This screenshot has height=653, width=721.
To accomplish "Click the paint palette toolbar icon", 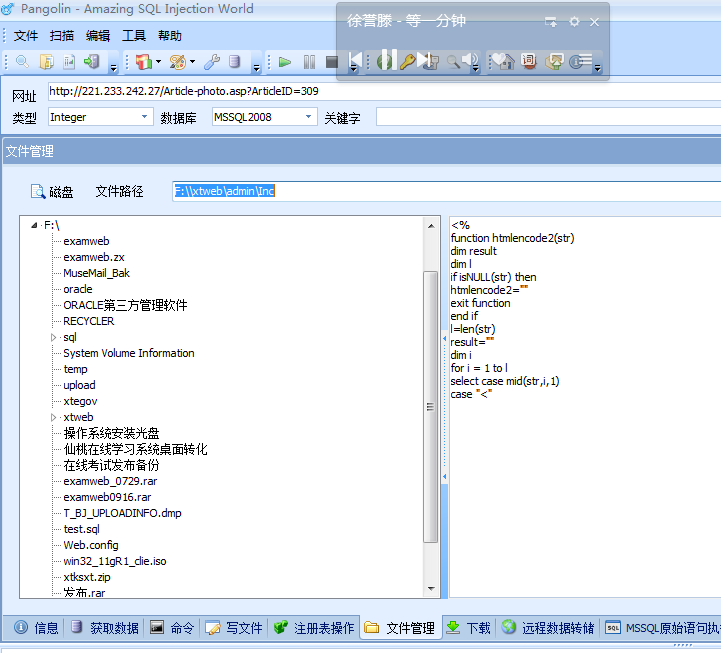I will pos(177,61).
